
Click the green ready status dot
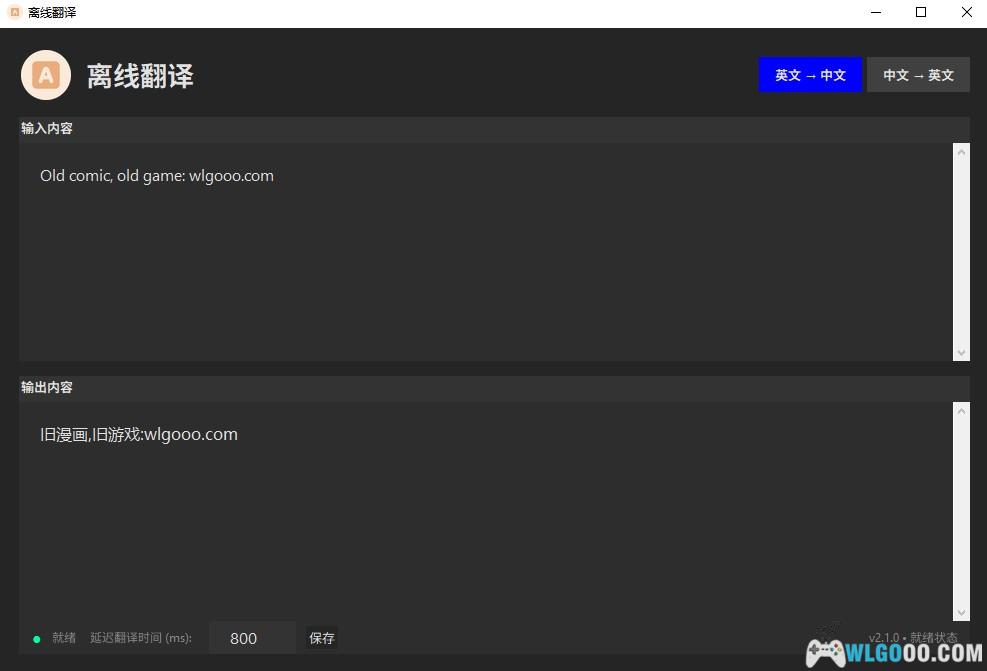[x=37, y=638]
